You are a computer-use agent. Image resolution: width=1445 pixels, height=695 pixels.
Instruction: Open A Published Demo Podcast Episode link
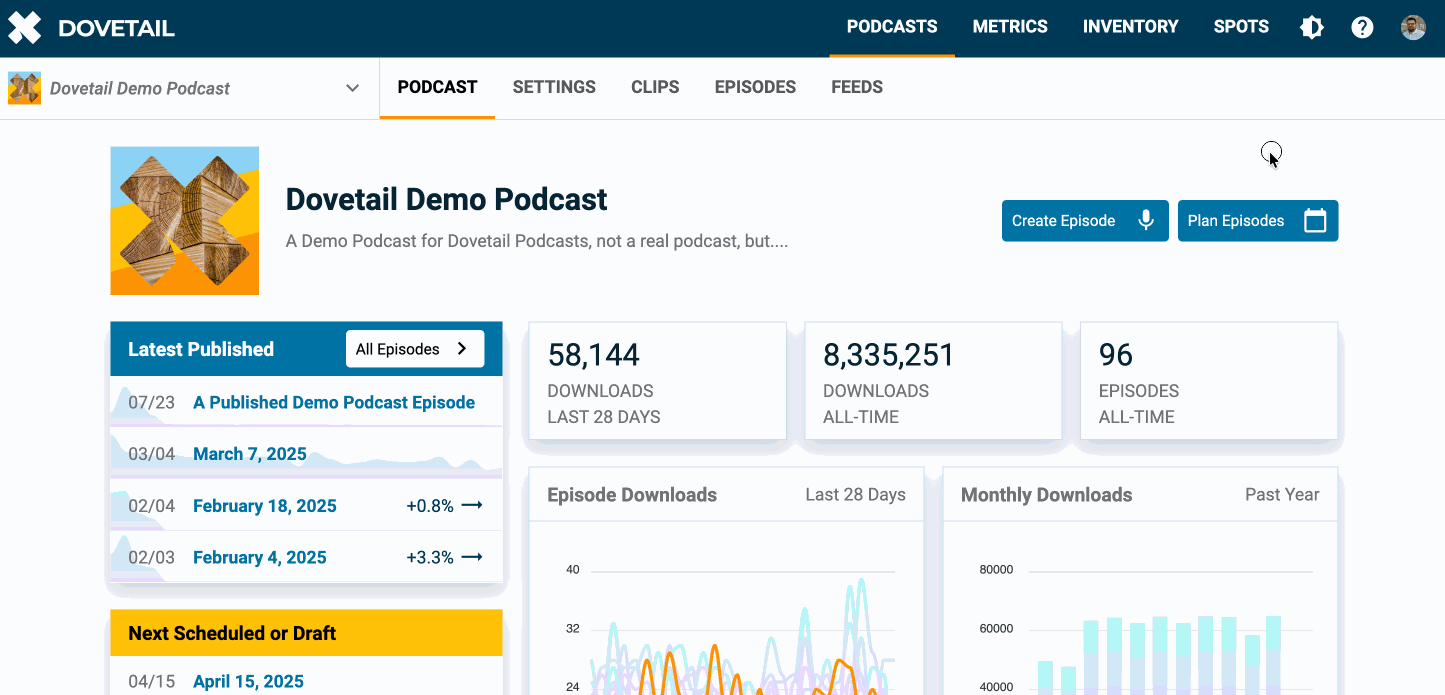pyautogui.click(x=334, y=403)
